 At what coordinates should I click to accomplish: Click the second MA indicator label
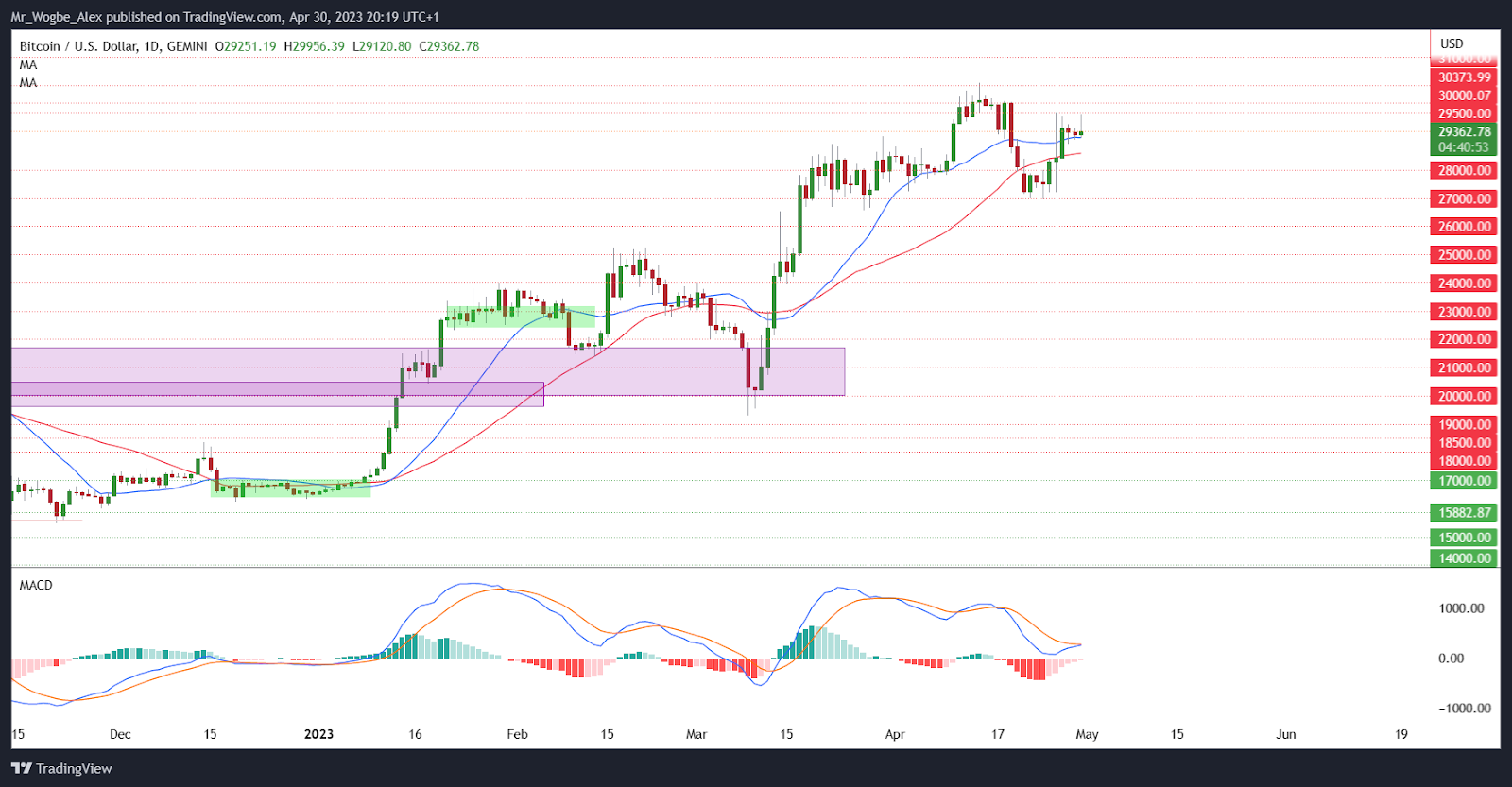28,83
